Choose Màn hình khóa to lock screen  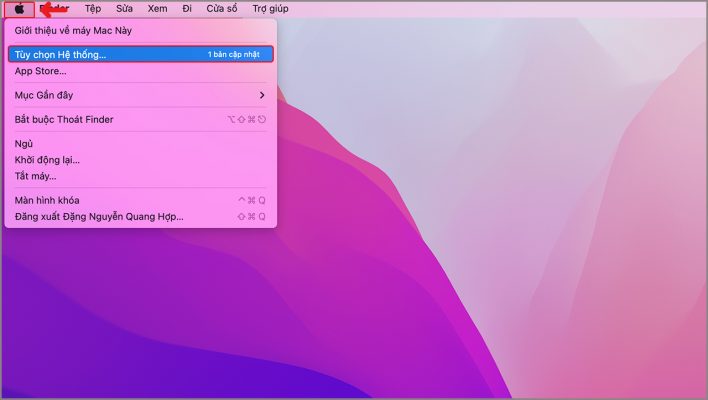47,200
